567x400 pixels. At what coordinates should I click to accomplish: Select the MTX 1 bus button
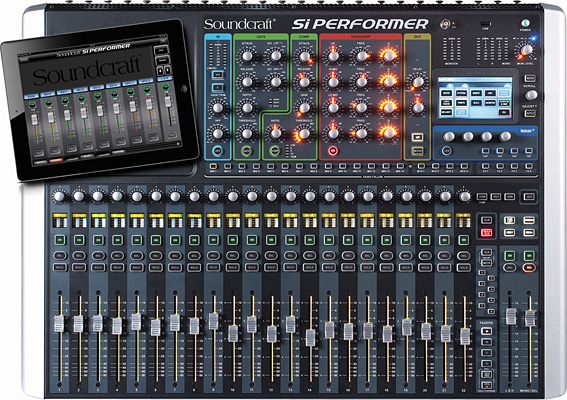[421, 166]
